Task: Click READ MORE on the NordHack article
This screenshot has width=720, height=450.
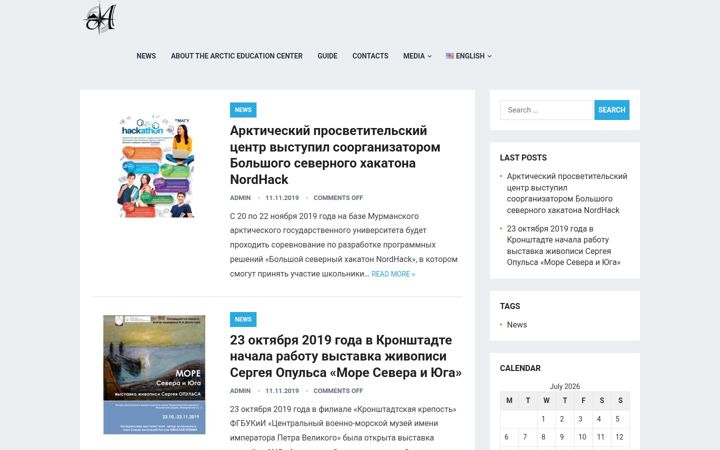Action: 393,274
